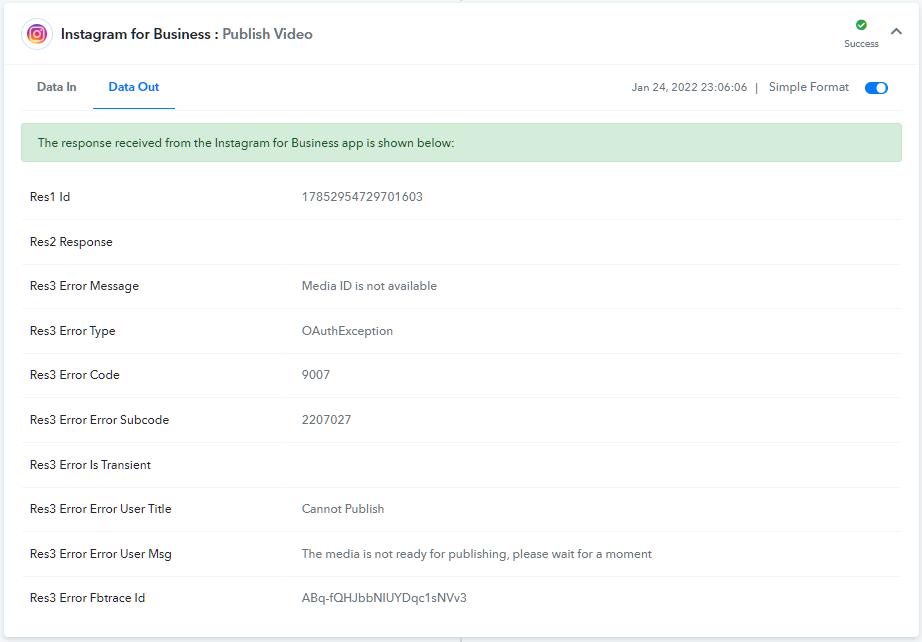Select the 'Cannot Publish' value
The width and height of the screenshot is (922, 642).
pos(343,509)
